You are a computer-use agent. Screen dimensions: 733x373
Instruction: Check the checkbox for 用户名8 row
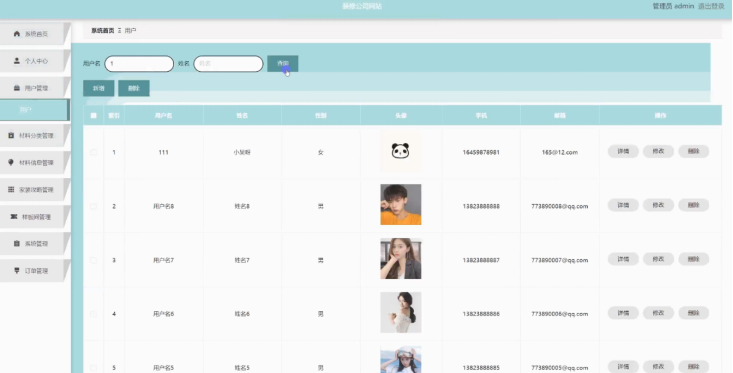pos(93,206)
